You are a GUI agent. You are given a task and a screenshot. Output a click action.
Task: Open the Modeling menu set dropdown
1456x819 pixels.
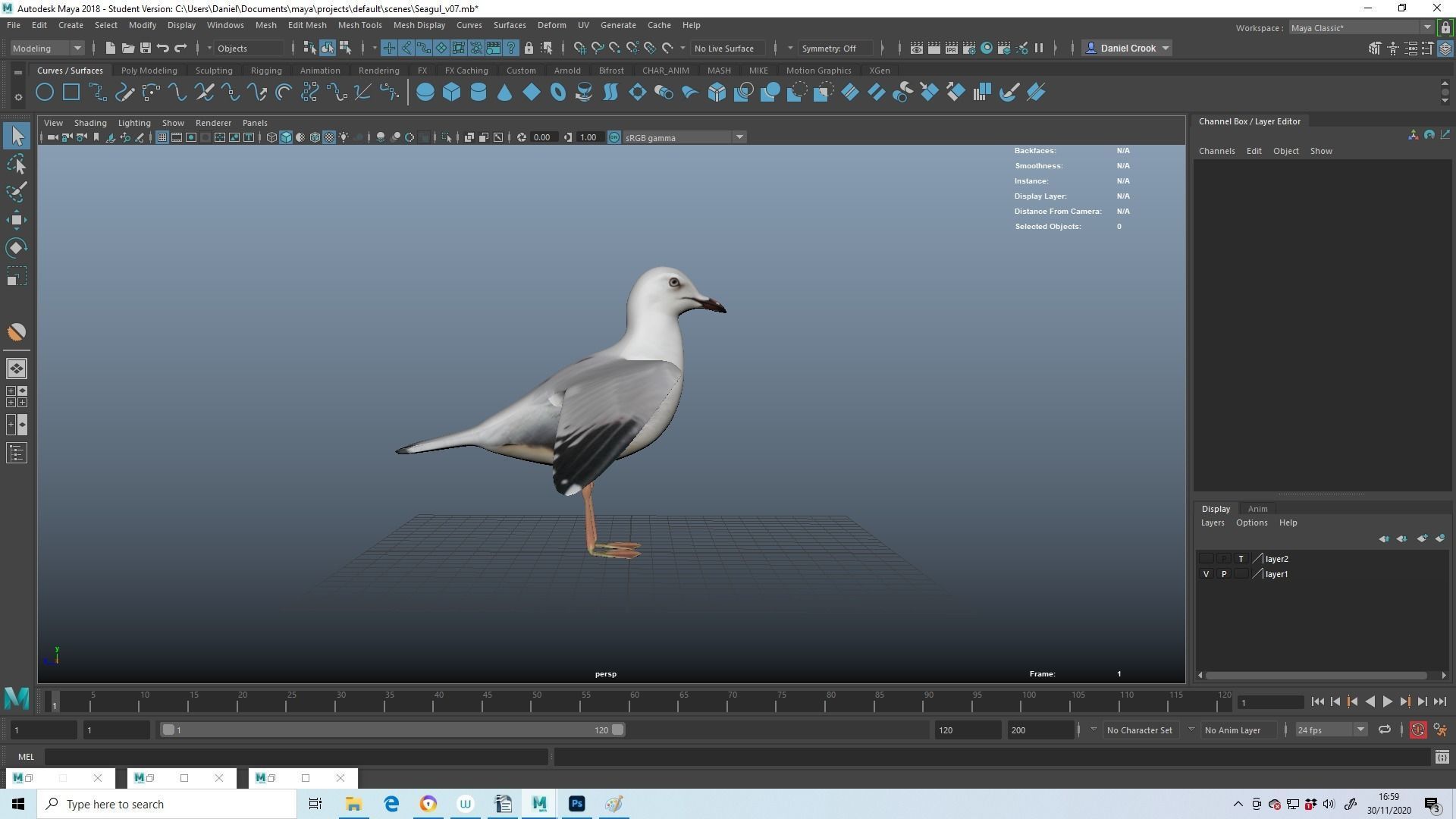tap(47, 49)
